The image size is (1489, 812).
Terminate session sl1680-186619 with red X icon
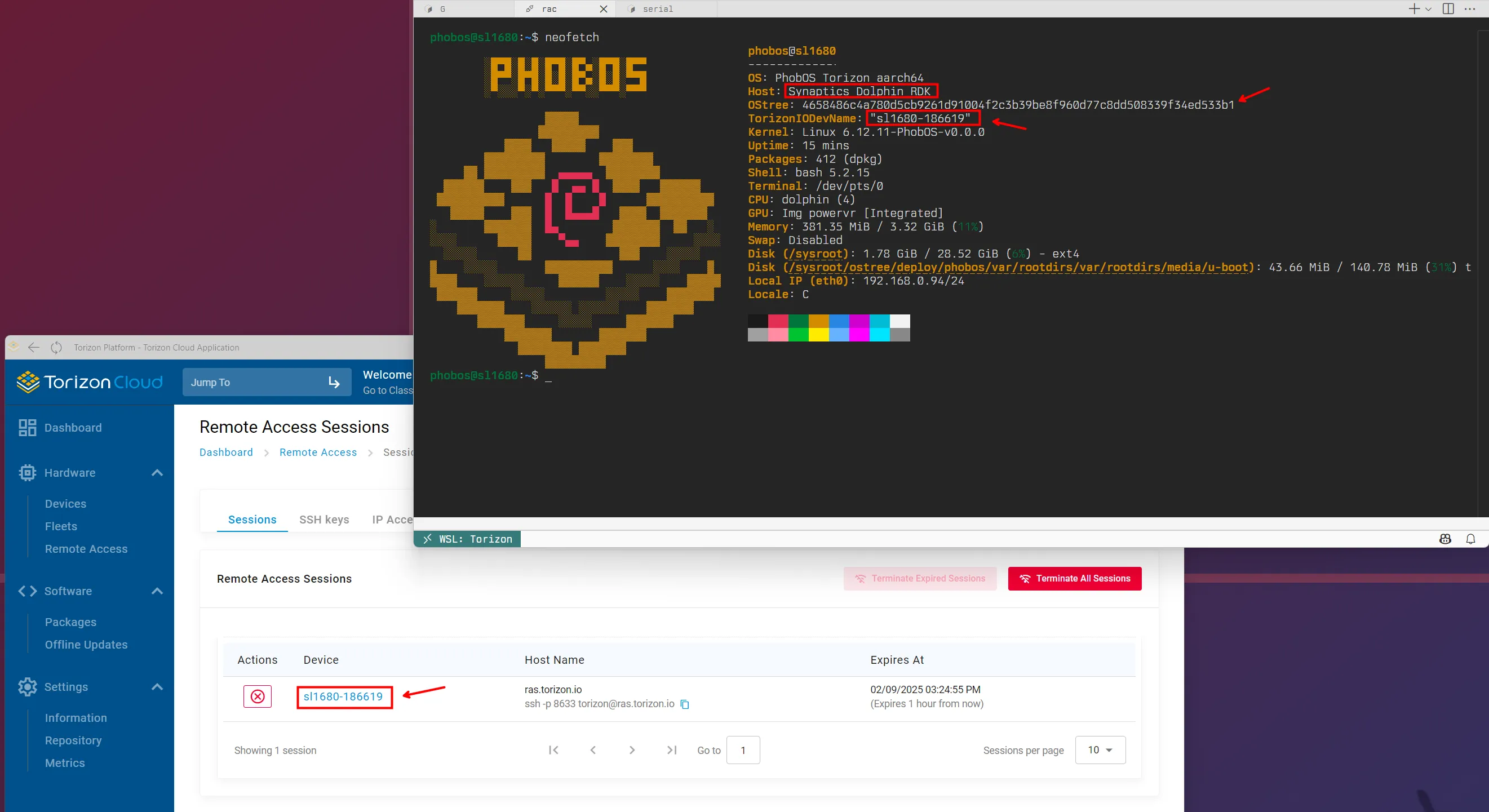coord(257,696)
